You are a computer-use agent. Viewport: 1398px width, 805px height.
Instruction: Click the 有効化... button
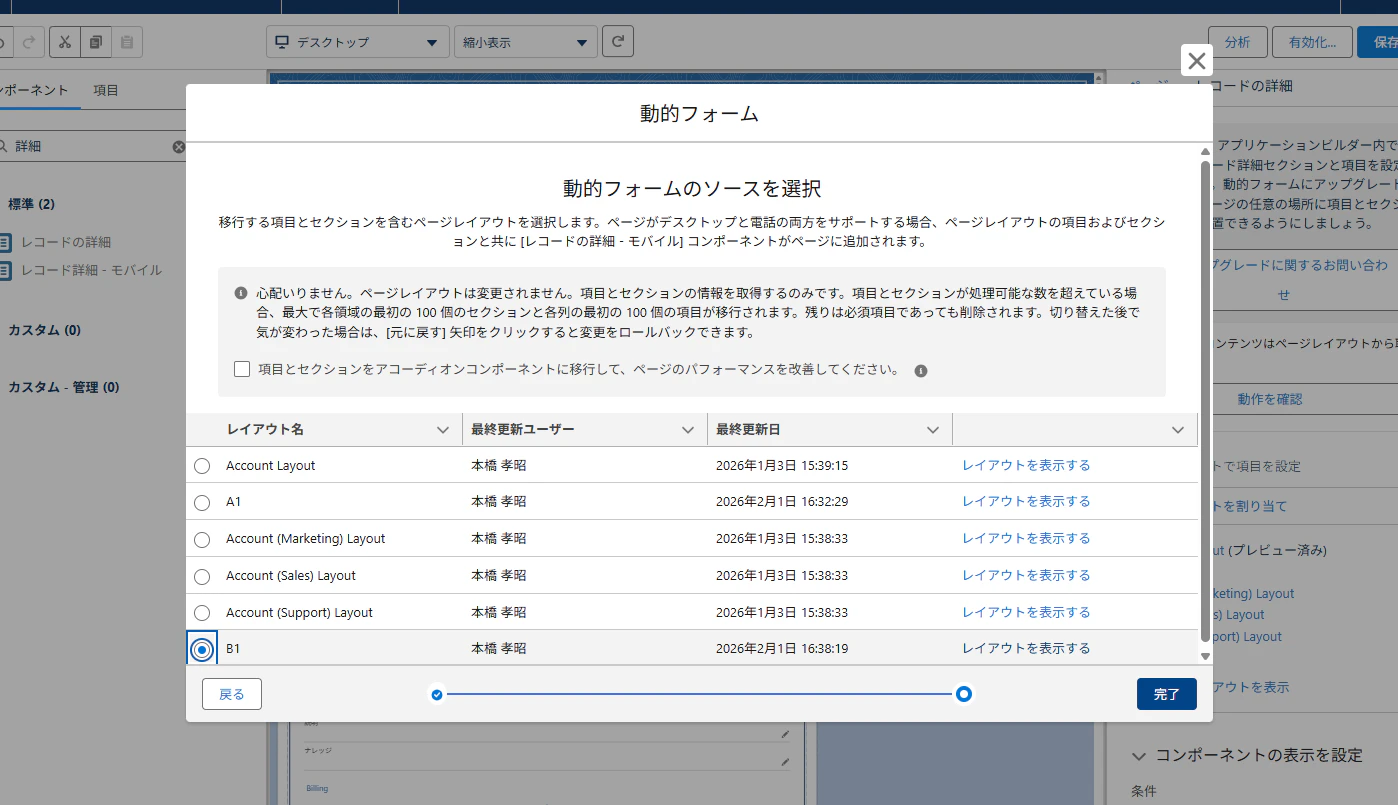coord(1312,42)
